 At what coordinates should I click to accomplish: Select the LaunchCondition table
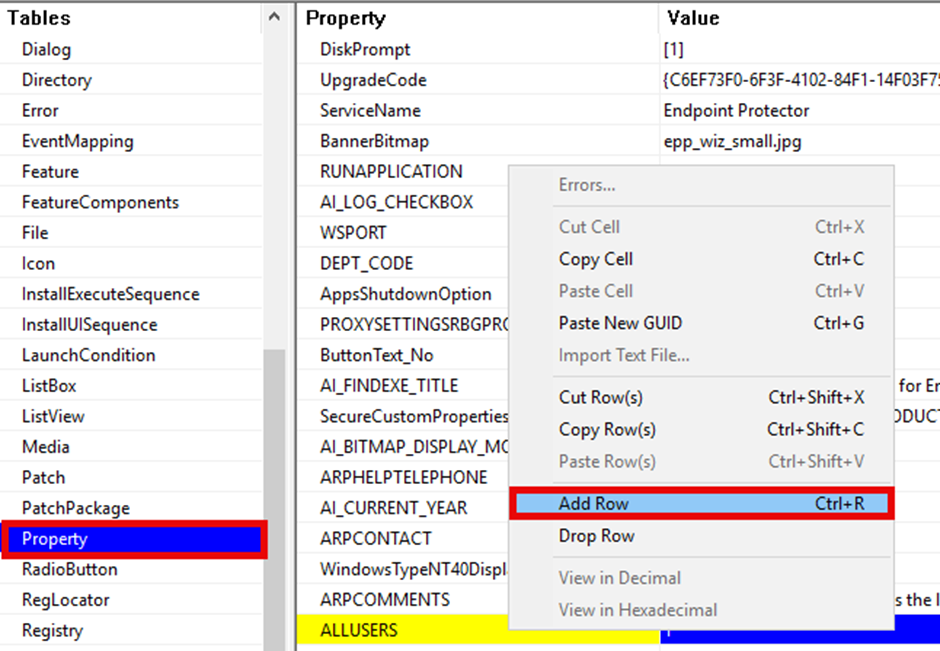tap(89, 355)
